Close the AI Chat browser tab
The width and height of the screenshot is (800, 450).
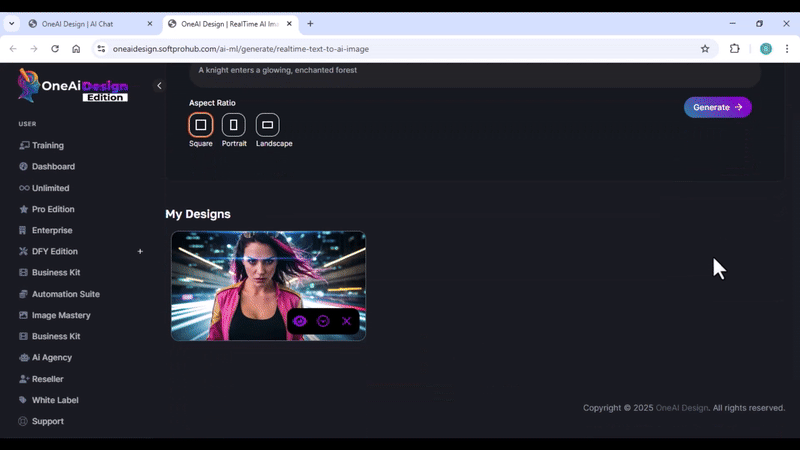click(x=149, y=24)
